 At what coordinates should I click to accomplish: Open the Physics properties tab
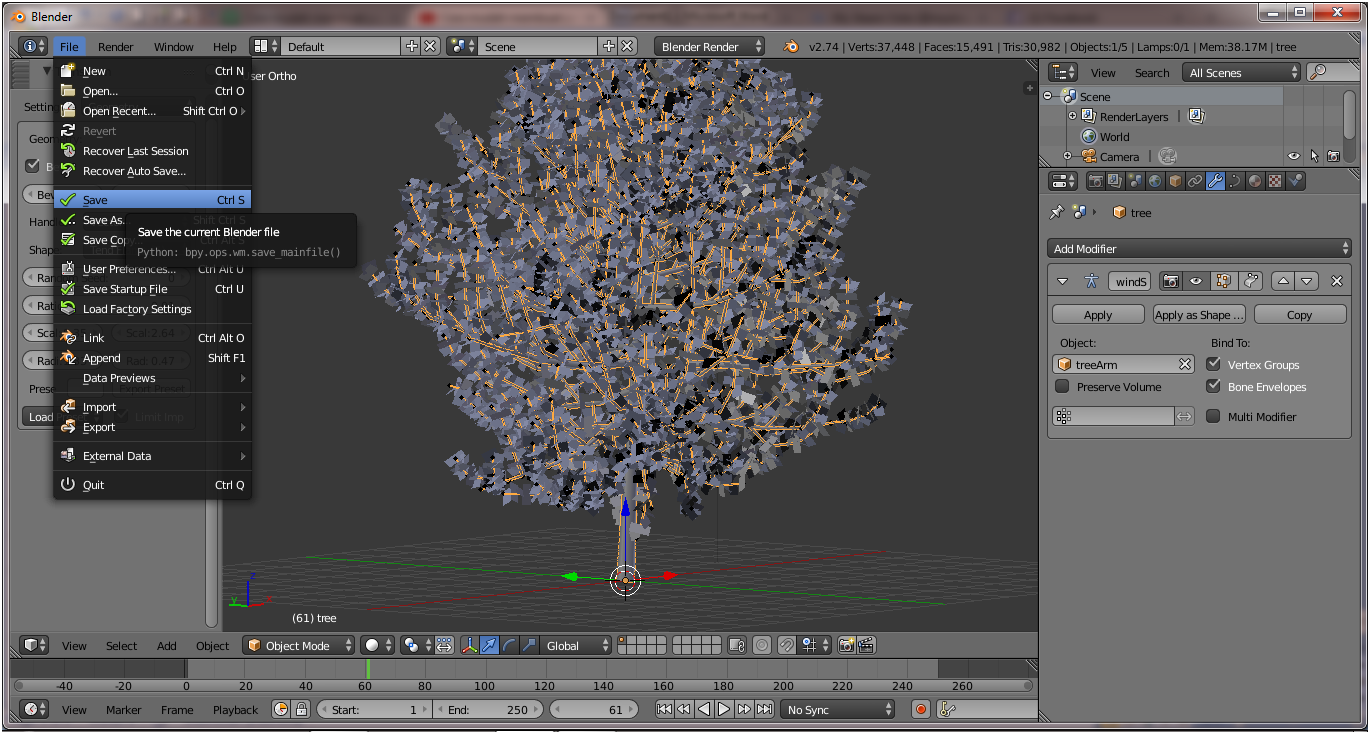[1295, 181]
